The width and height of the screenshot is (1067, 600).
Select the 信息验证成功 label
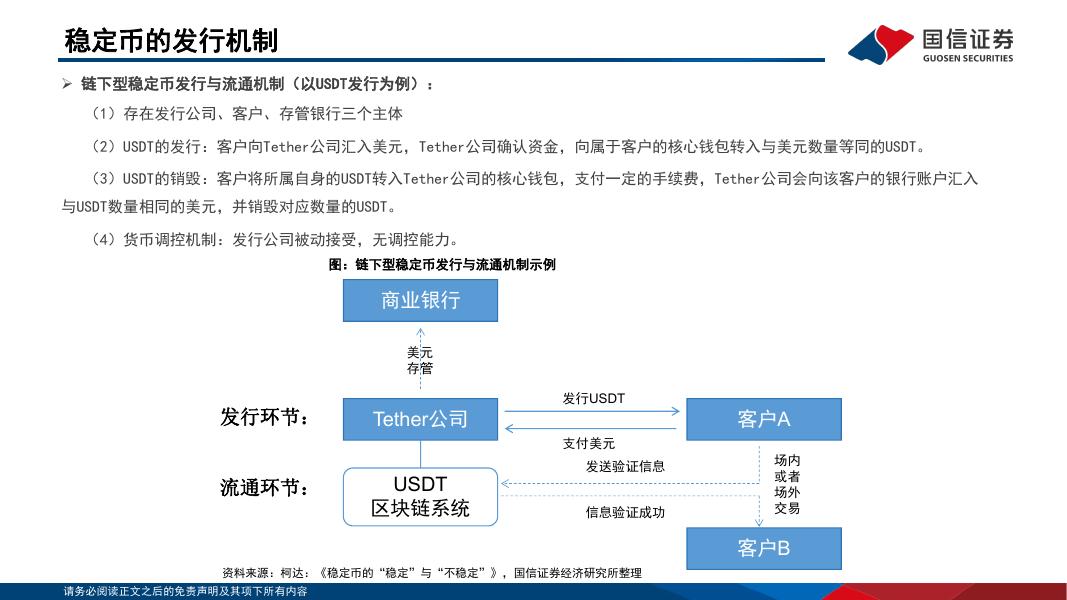point(625,513)
